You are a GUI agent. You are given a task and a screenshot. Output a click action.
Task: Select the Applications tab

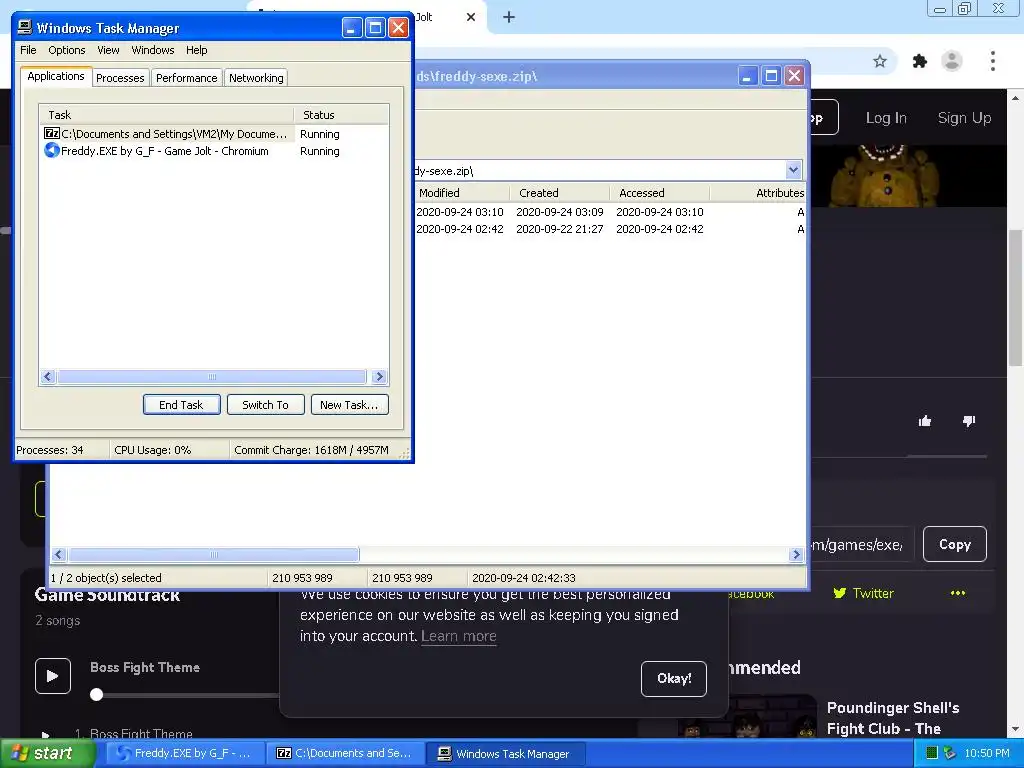(56, 76)
